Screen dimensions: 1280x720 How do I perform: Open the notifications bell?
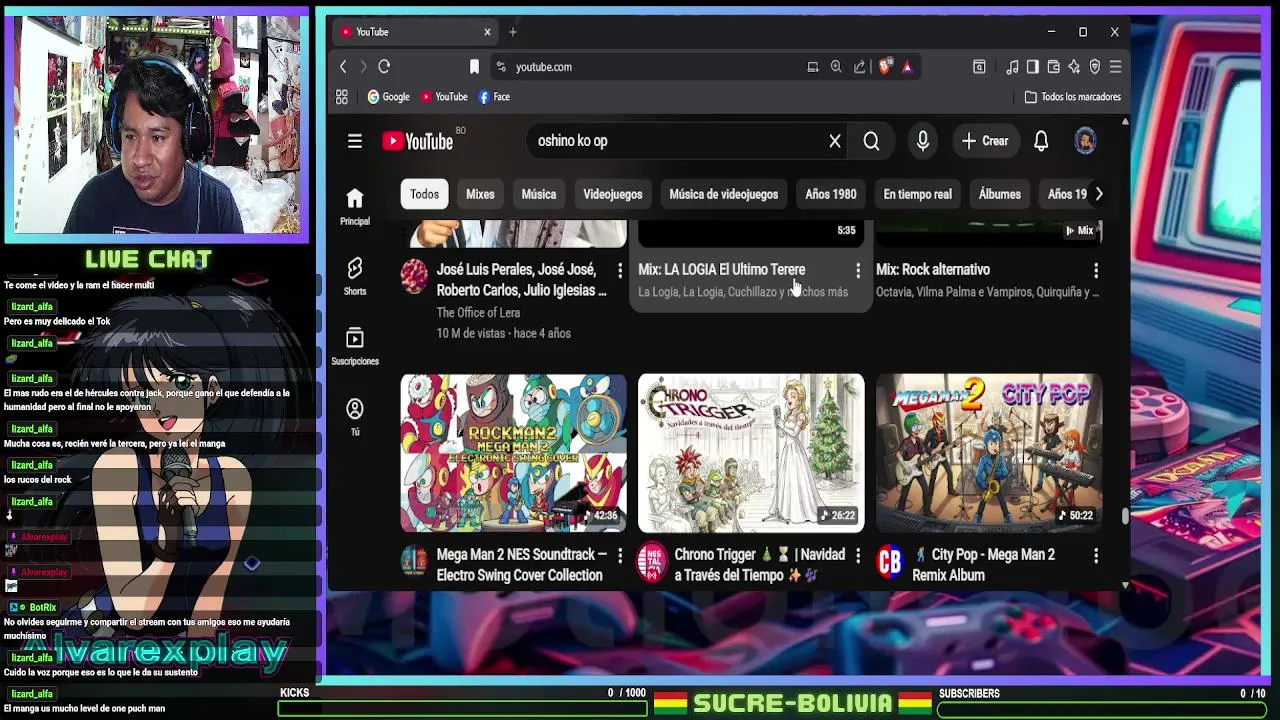pos(1041,141)
